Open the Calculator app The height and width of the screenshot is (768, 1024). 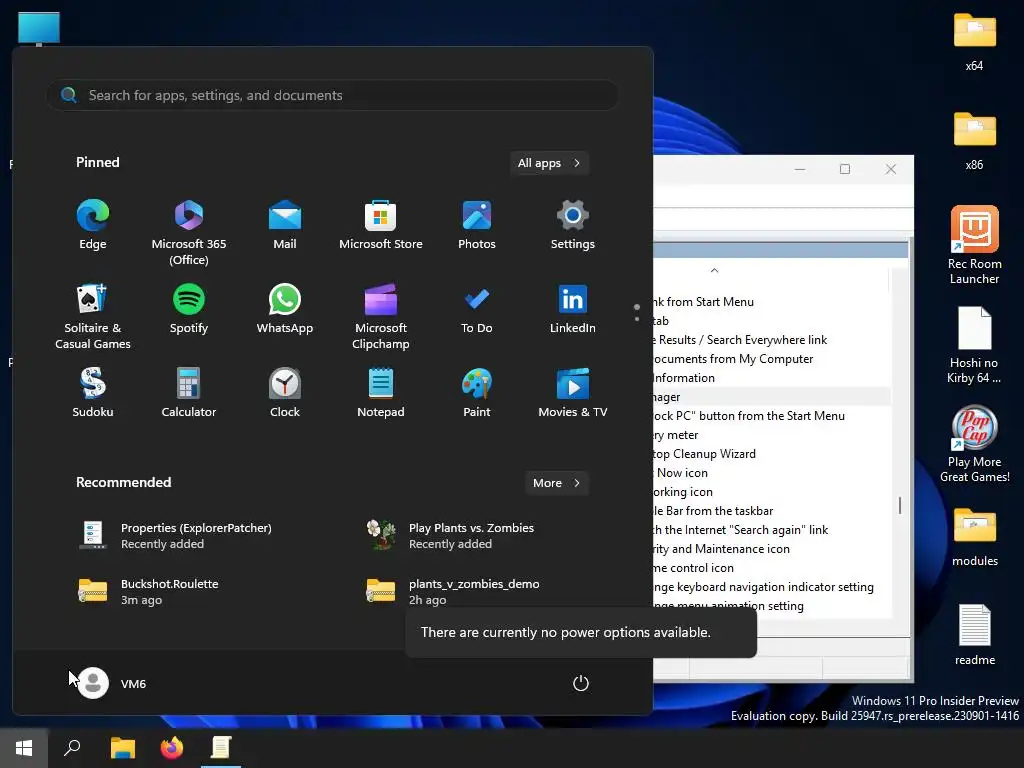[x=189, y=392]
